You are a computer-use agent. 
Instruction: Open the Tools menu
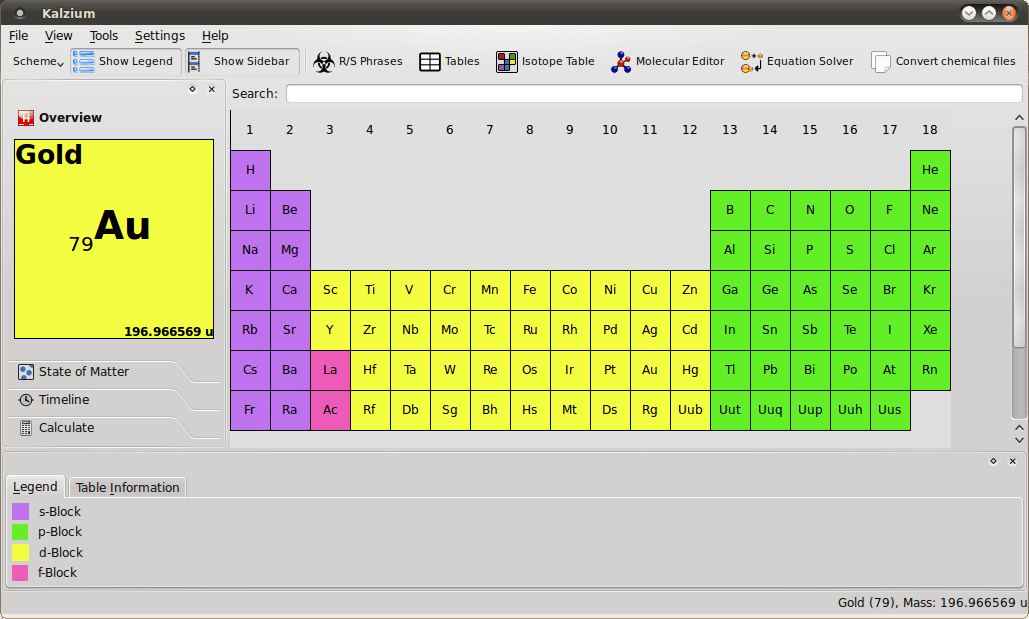pos(103,35)
